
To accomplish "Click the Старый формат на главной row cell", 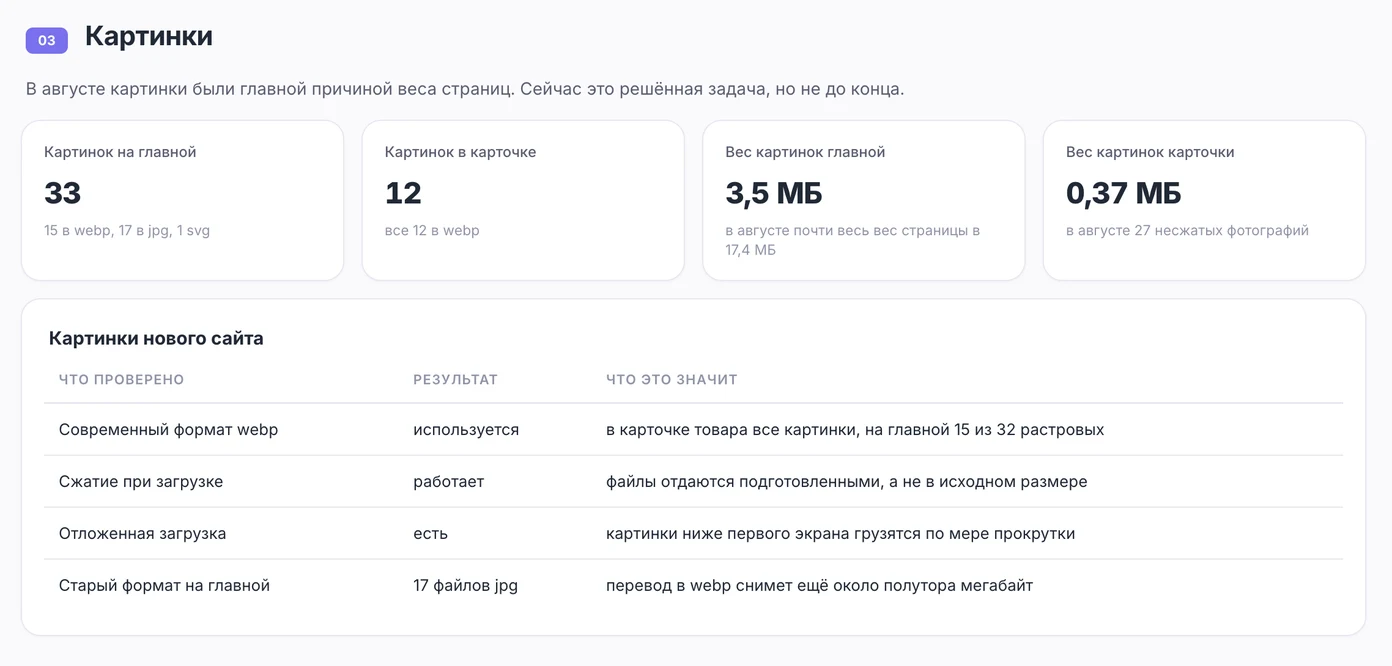I will pos(164,585).
